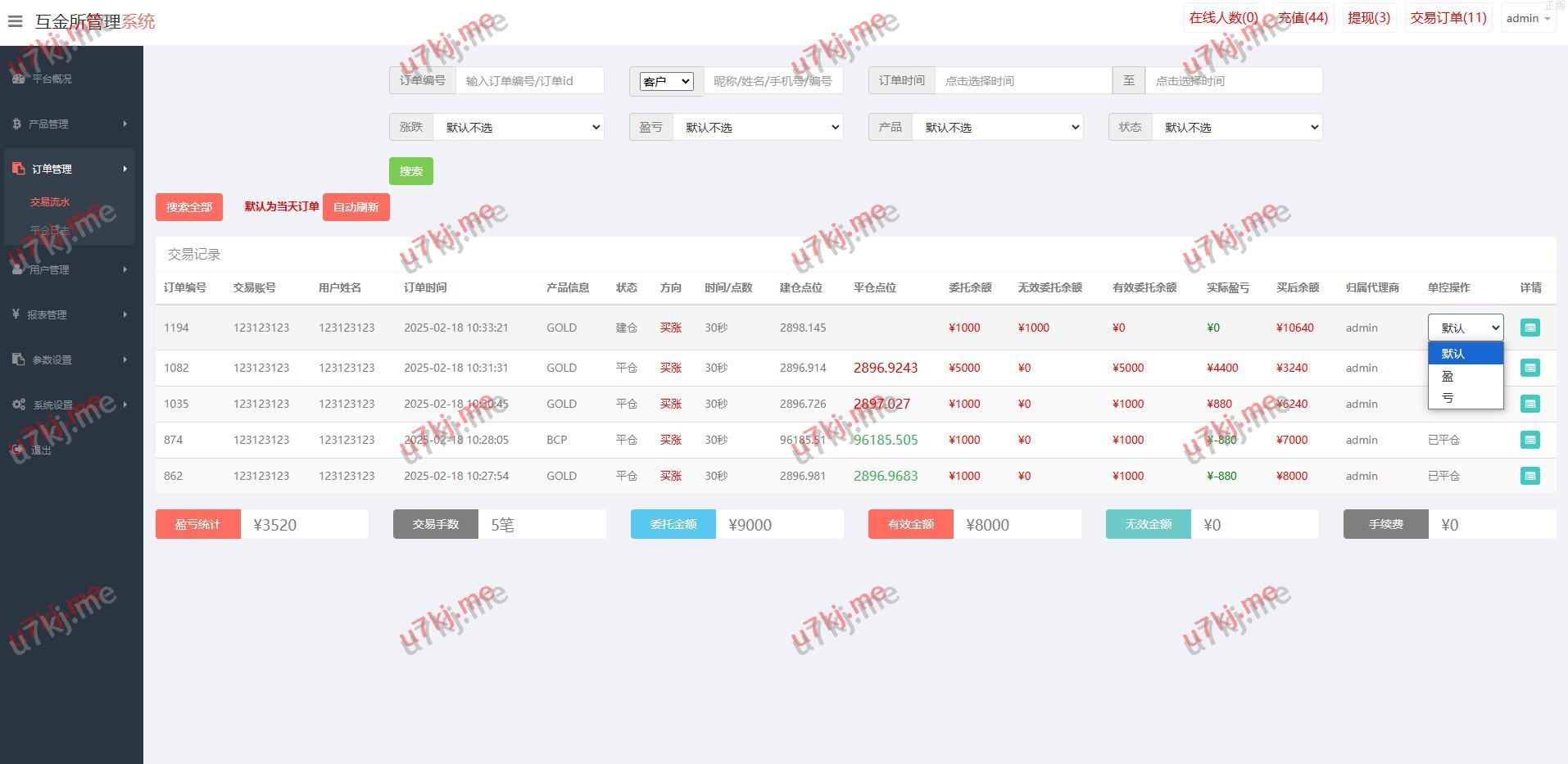Open details icon for order 1194
1568x764 pixels.
1529,328
